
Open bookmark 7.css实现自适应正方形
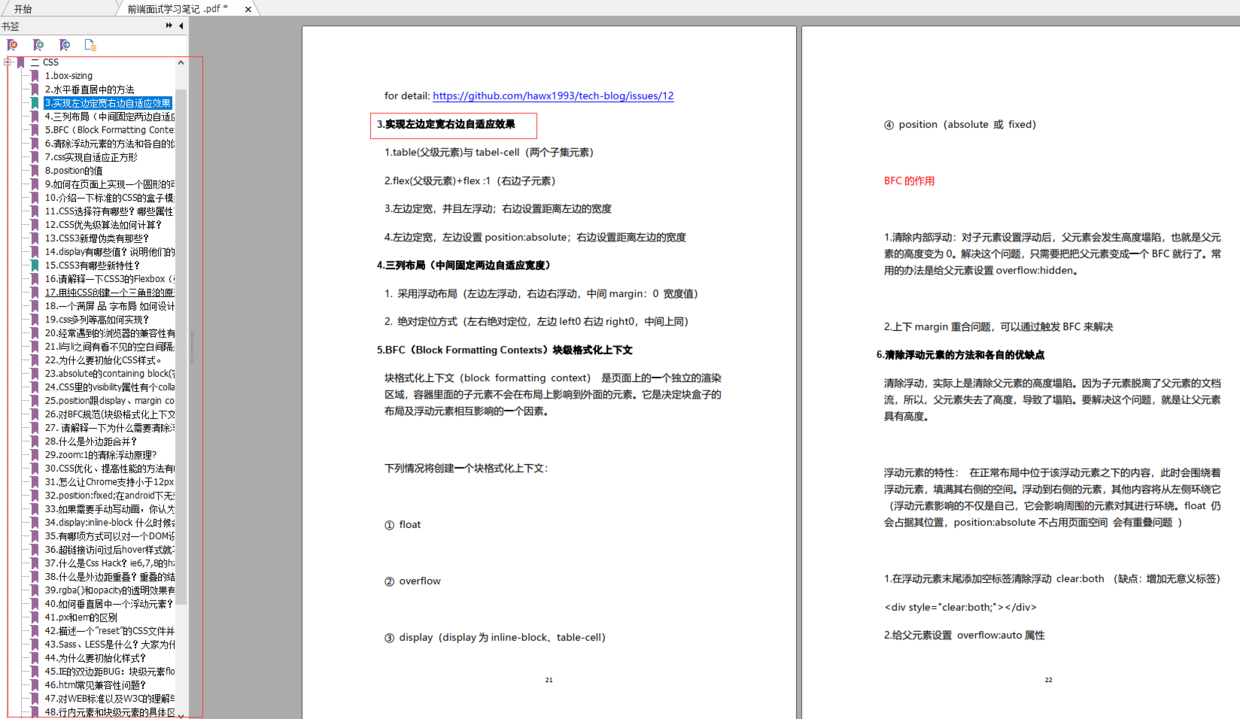coord(91,157)
